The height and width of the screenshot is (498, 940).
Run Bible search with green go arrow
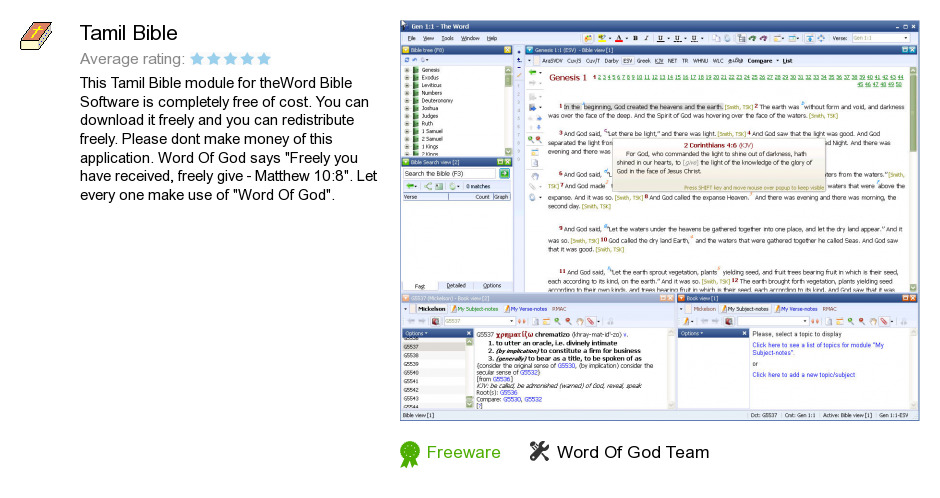[x=504, y=174]
